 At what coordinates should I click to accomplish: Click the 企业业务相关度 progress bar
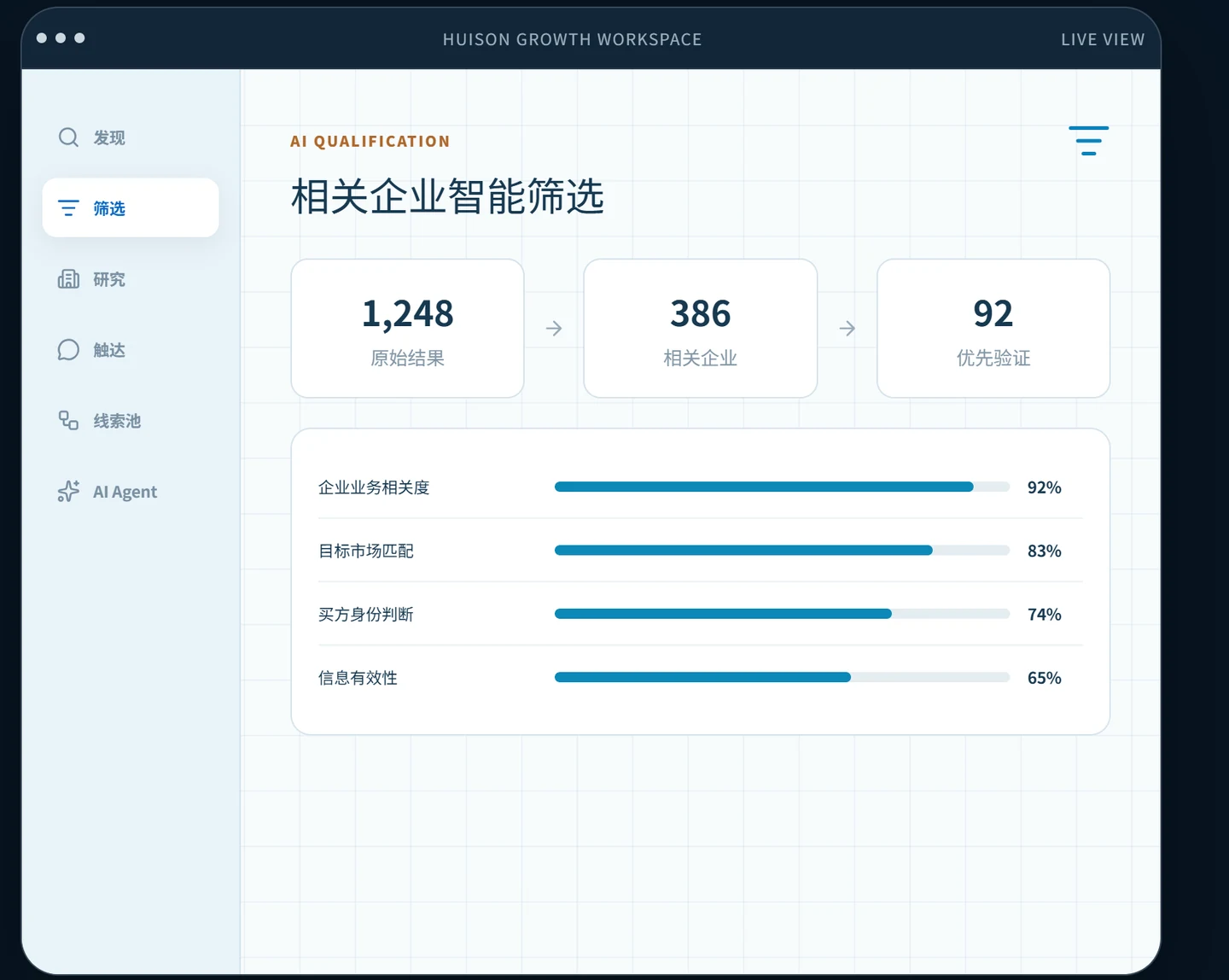click(782, 487)
